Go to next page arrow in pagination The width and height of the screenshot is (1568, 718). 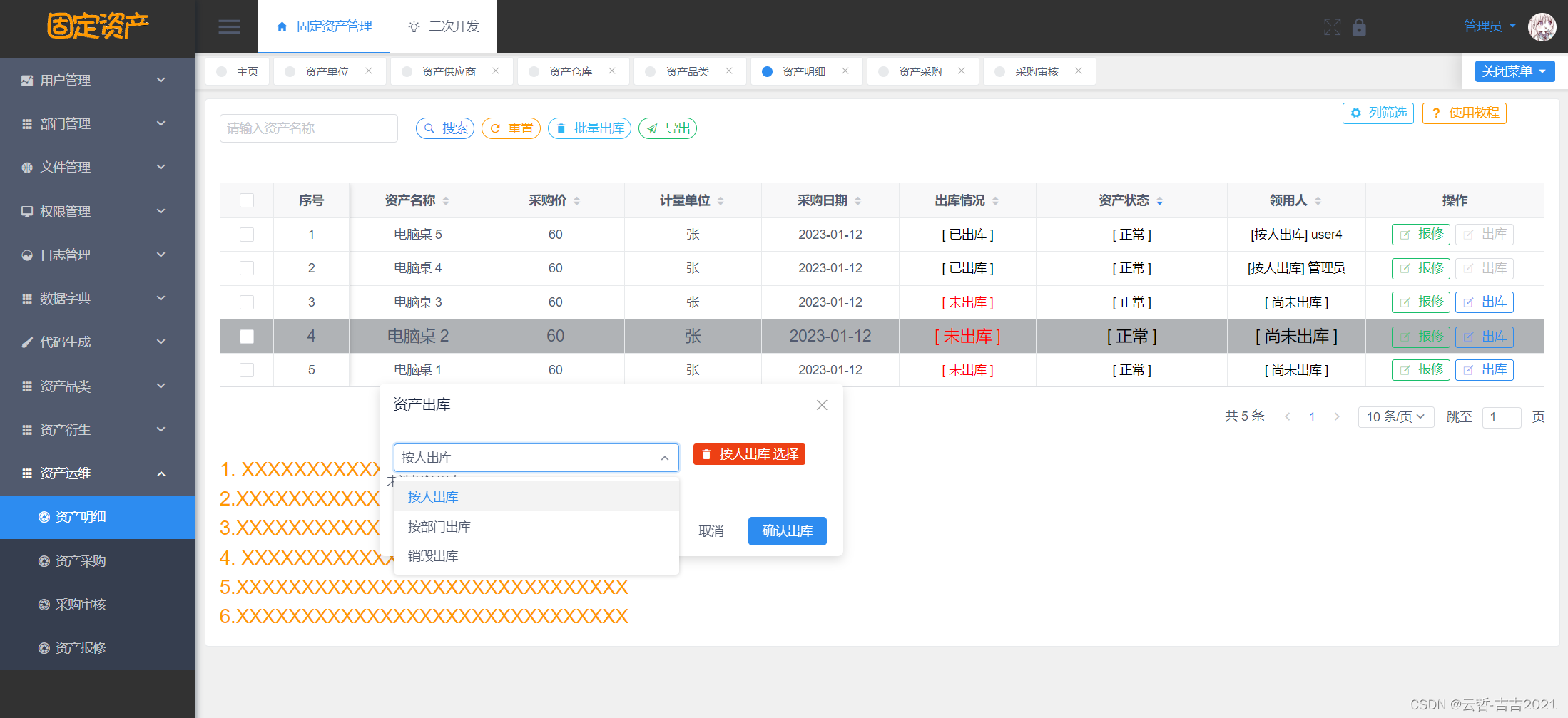coord(1337,417)
